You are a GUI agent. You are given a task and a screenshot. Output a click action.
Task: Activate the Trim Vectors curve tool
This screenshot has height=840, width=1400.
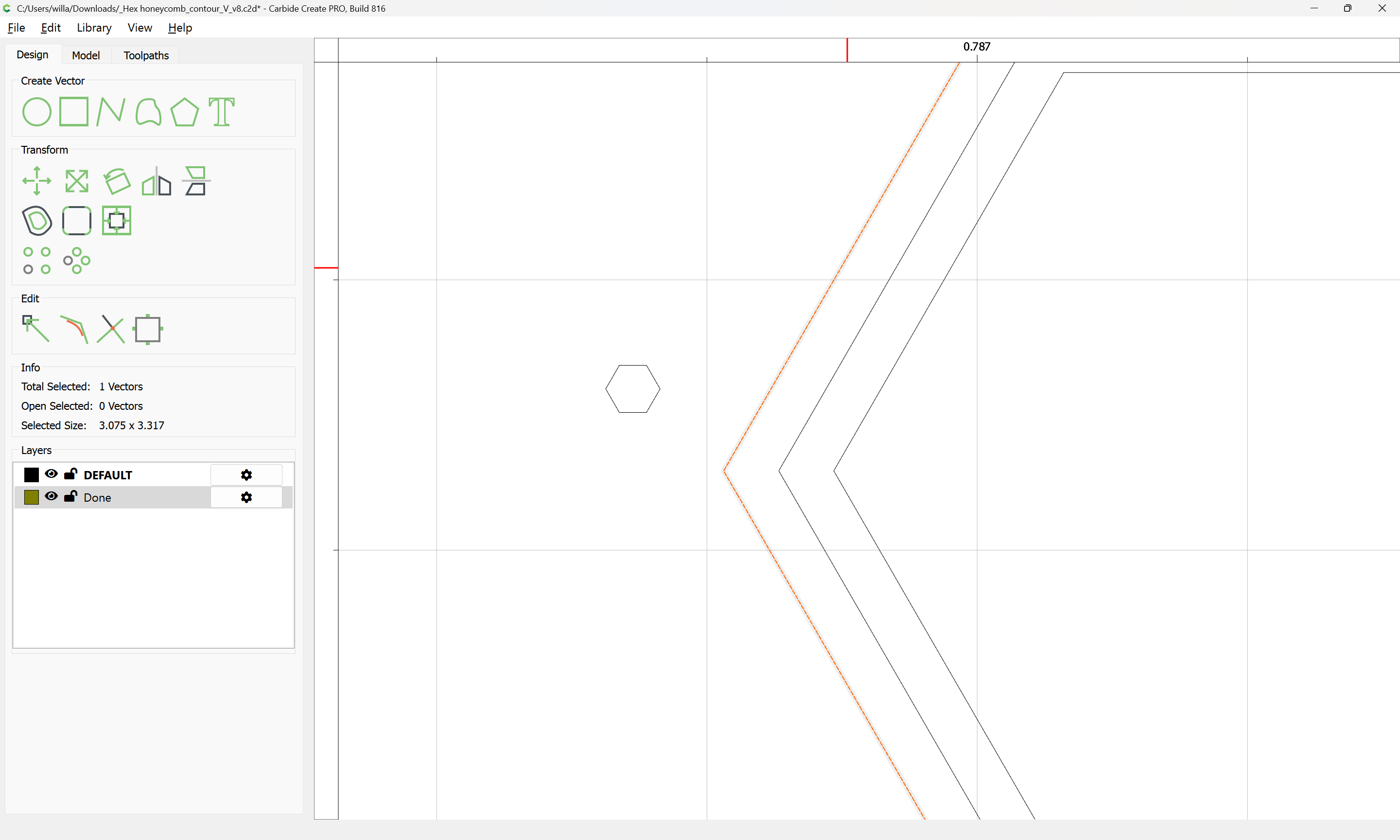(x=74, y=329)
